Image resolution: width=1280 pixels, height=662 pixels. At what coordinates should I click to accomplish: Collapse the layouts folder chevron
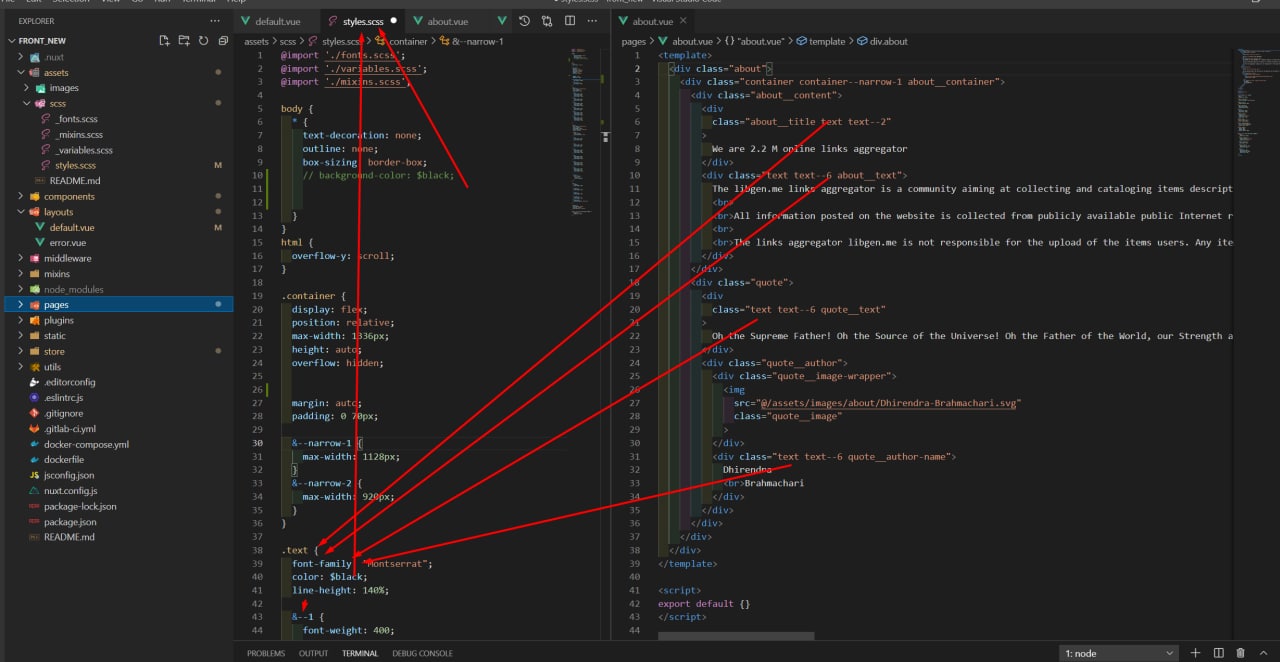coord(20,212)
